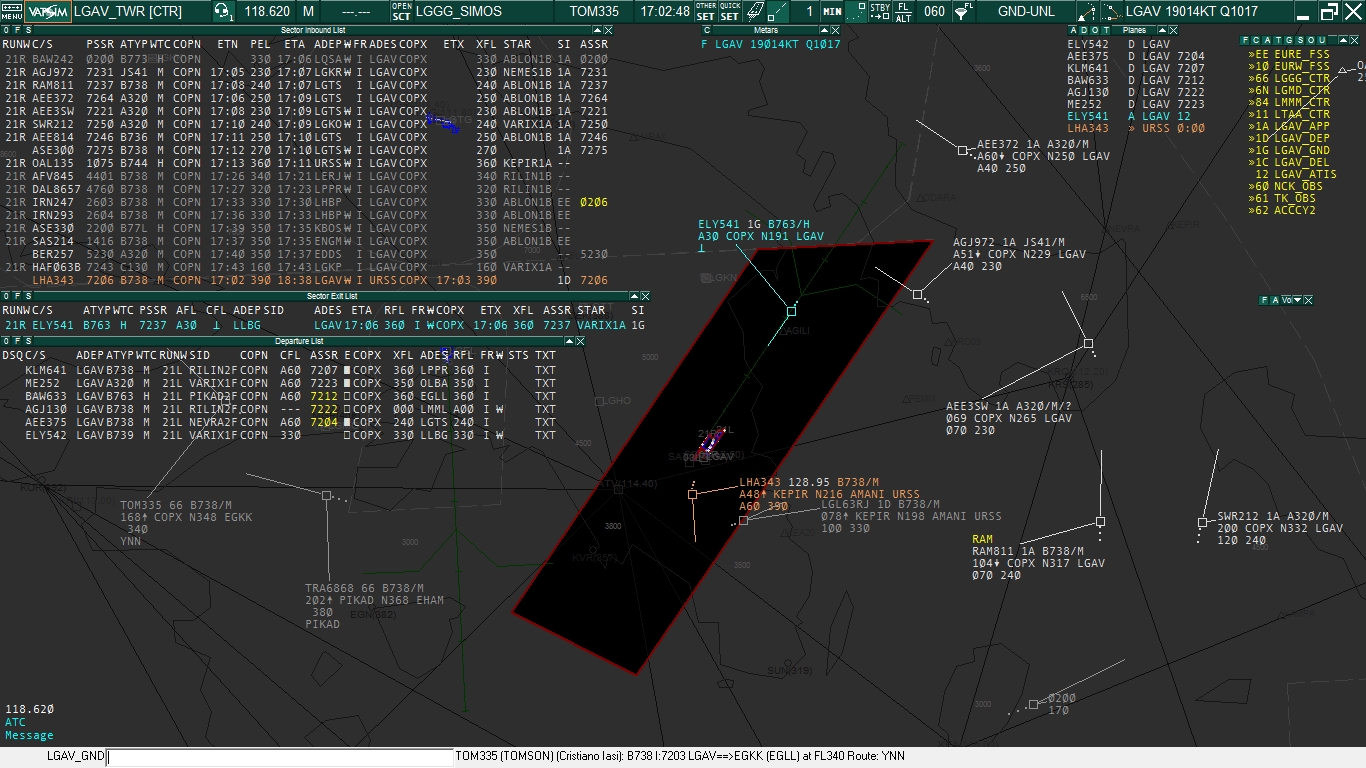The height and width of the screenshot is (768, 1366).
Task: Click in the command line input field
Action: coord(280,757)
